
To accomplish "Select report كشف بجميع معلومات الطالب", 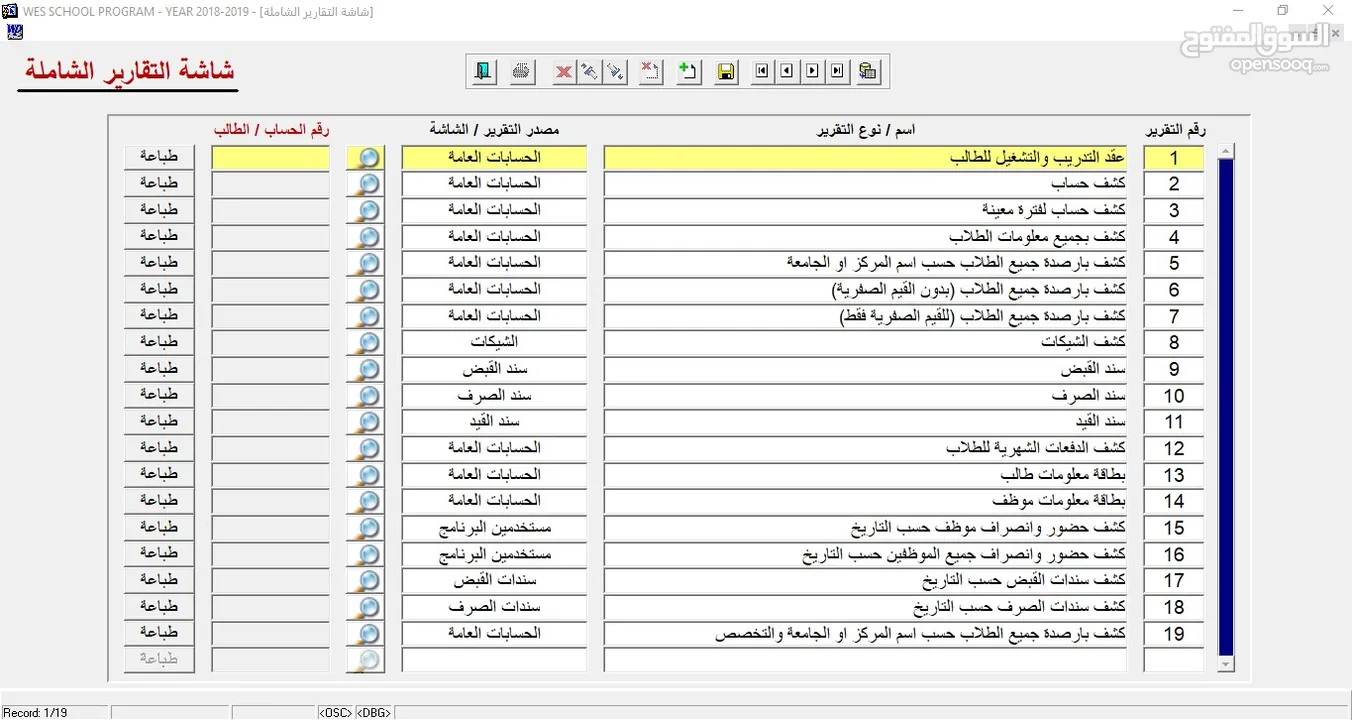I will pos(866,237).
